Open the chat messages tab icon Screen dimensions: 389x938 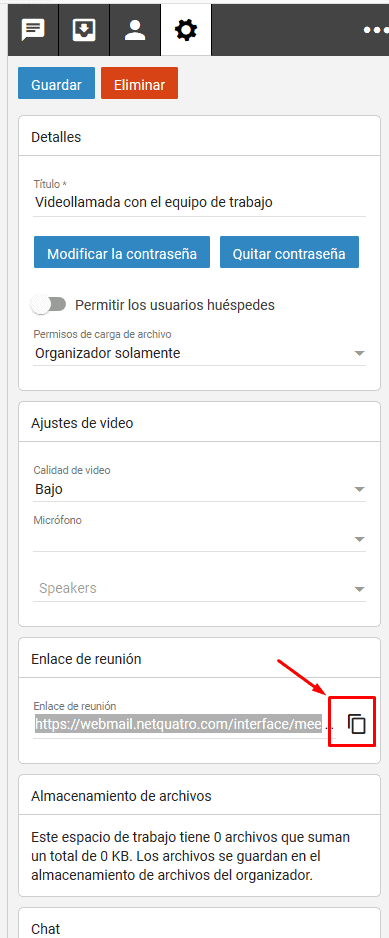coord(33,29)
